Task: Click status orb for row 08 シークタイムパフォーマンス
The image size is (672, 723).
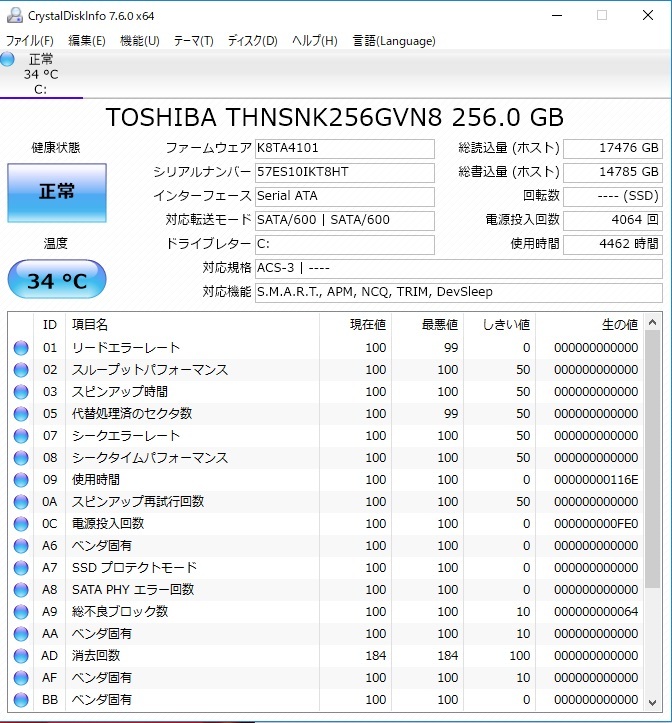Action: (x=21, y=458)
